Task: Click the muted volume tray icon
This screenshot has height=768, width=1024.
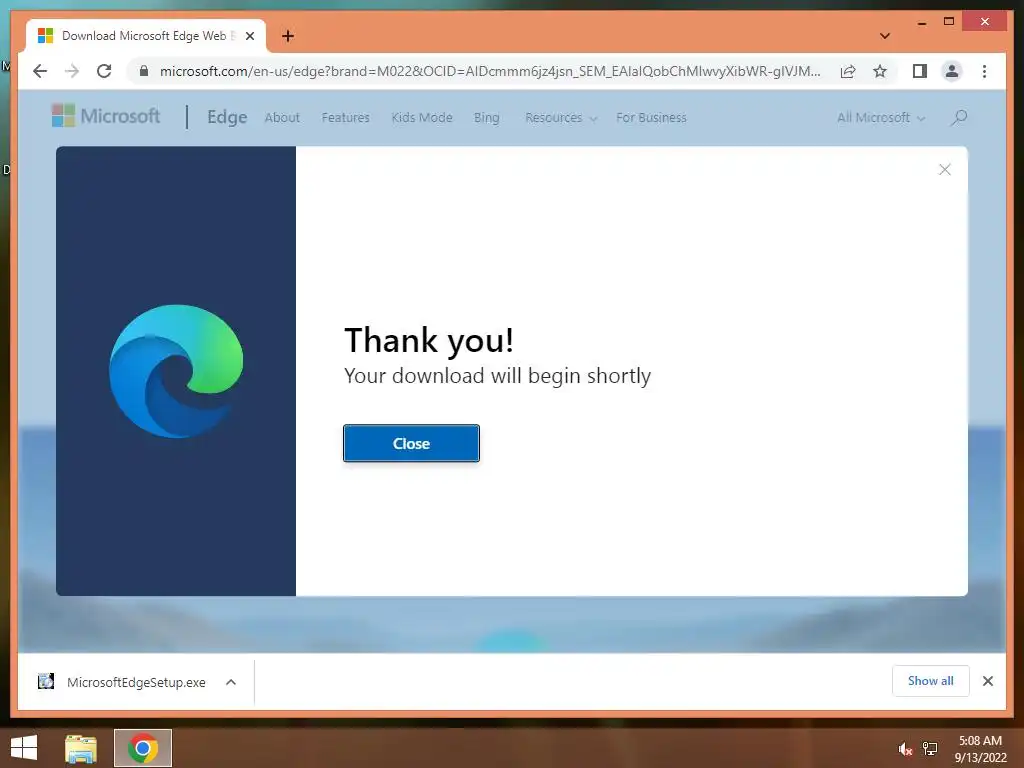Action: [x=905, y=749]
